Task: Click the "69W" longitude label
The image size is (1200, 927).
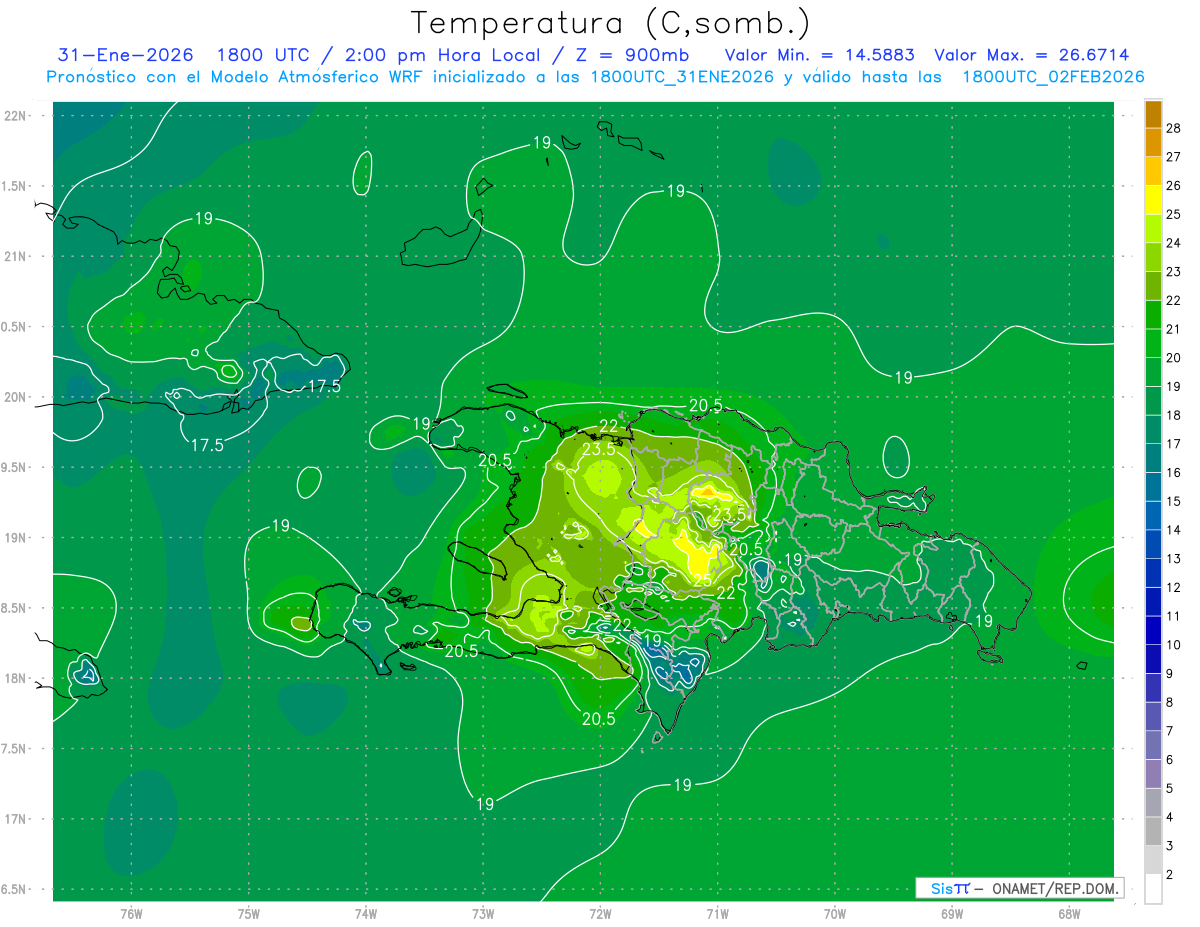Action: [x=952, y=914]
